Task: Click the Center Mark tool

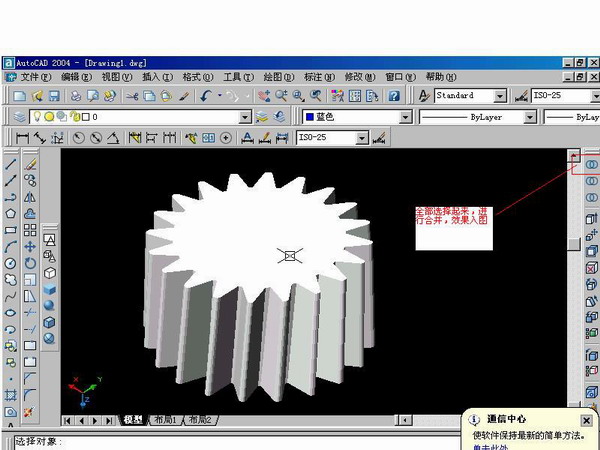Action: click(x=226, y=138)
